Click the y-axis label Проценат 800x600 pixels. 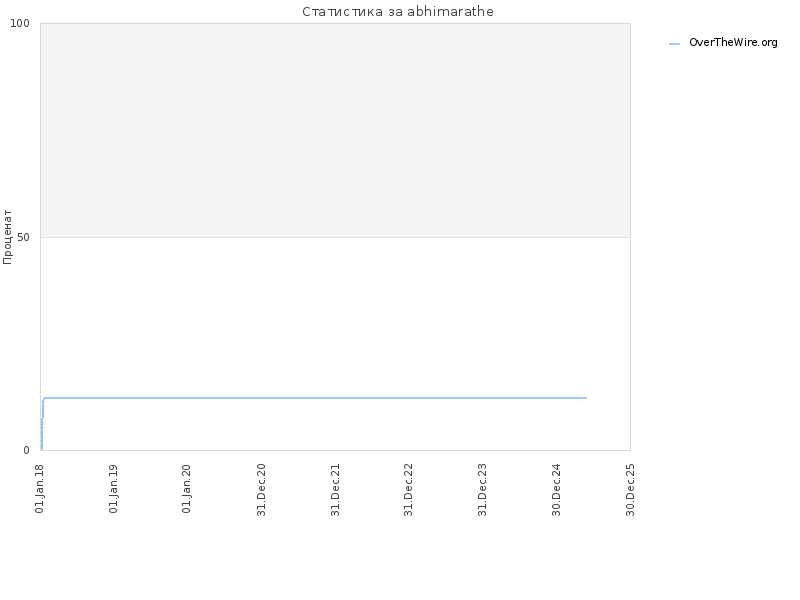tap(7, 237)
